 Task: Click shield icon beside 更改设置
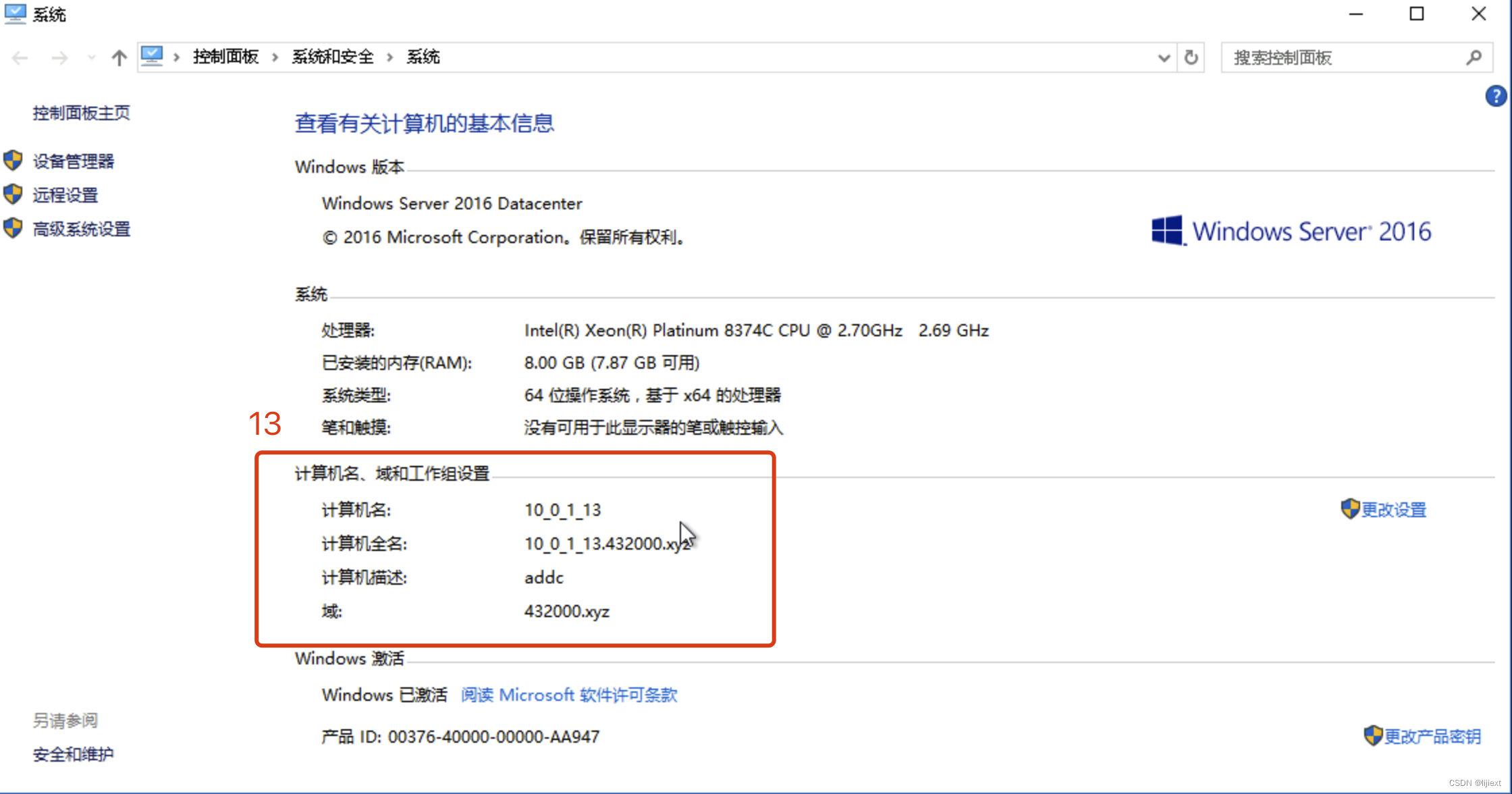point(1350,509)
